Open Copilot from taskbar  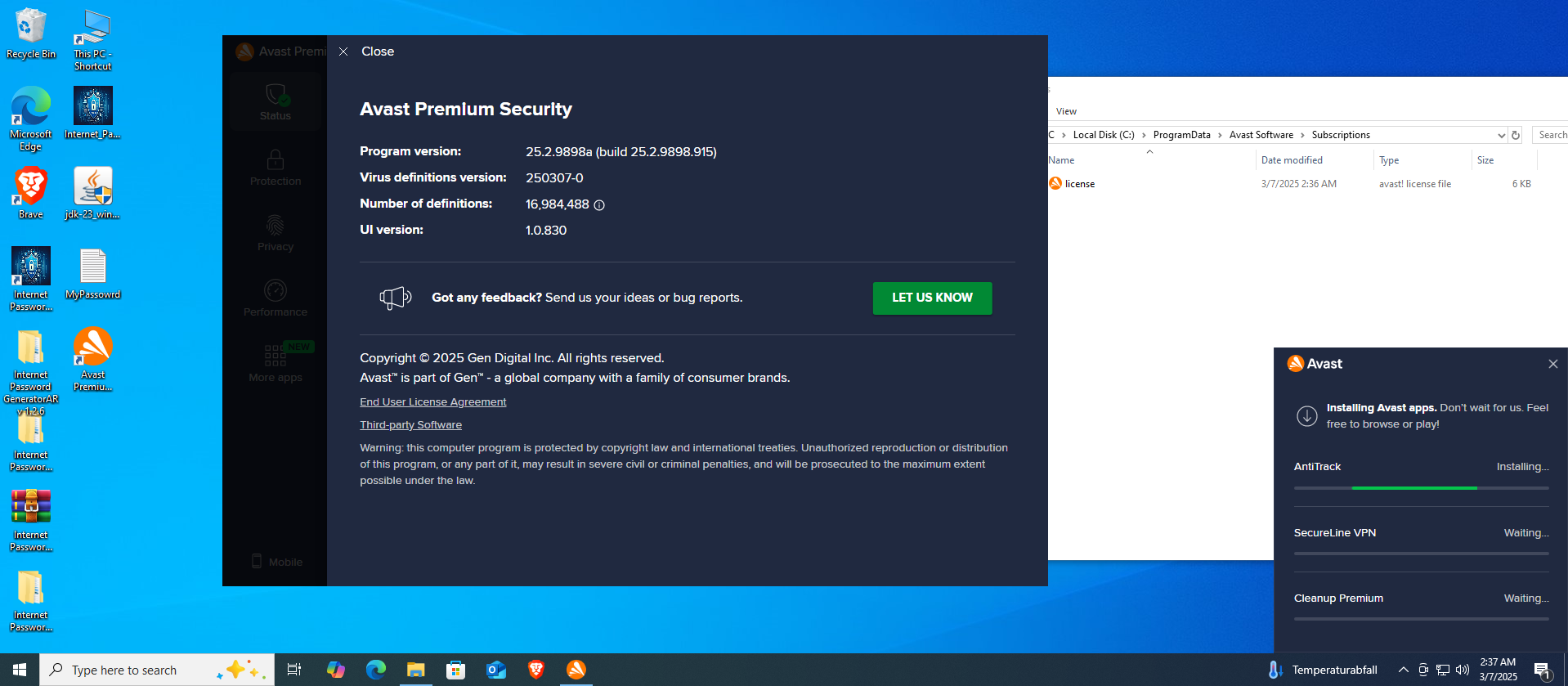click(x=336, y=670)
